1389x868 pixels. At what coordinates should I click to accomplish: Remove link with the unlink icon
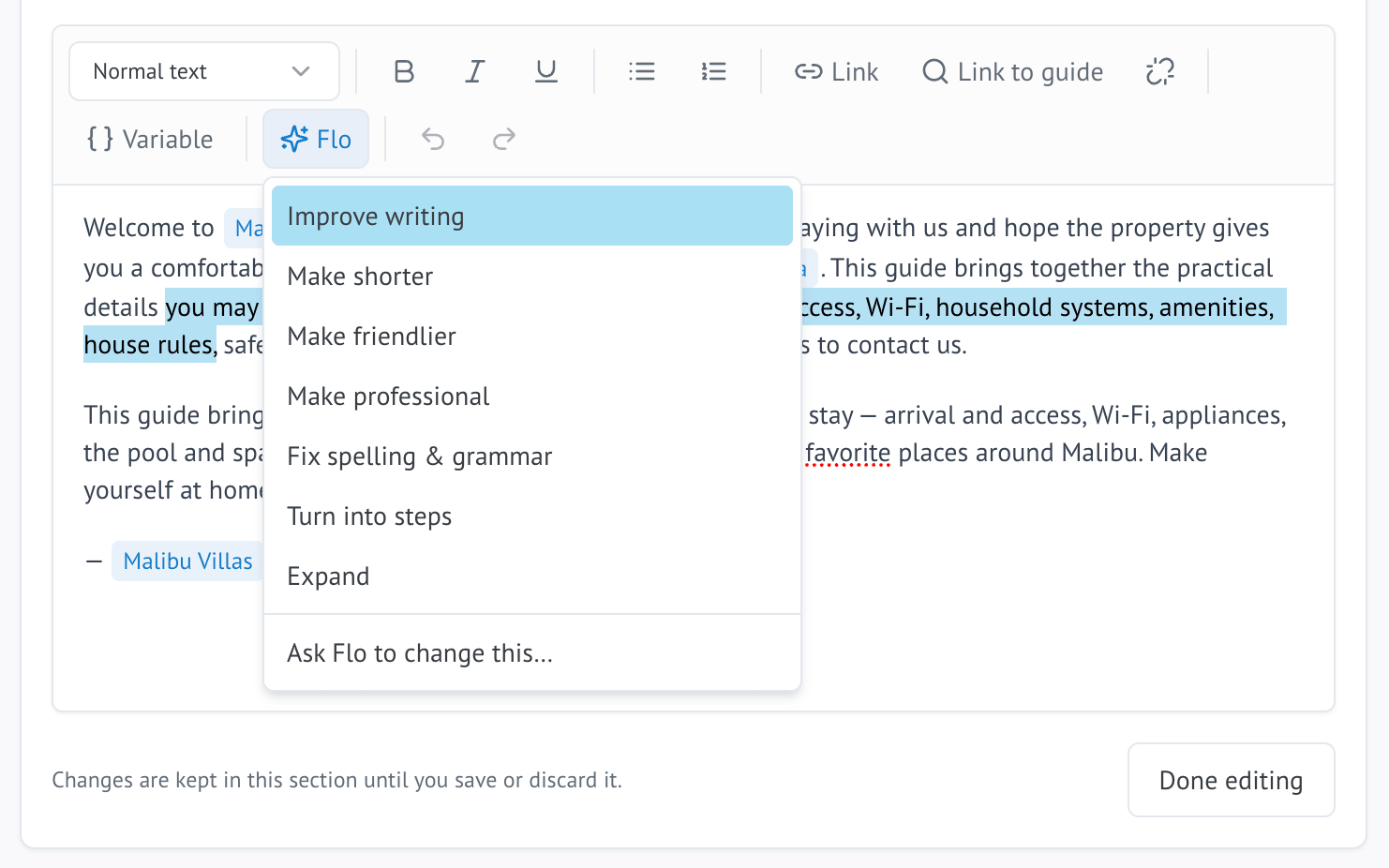(x=1160, y=71)
